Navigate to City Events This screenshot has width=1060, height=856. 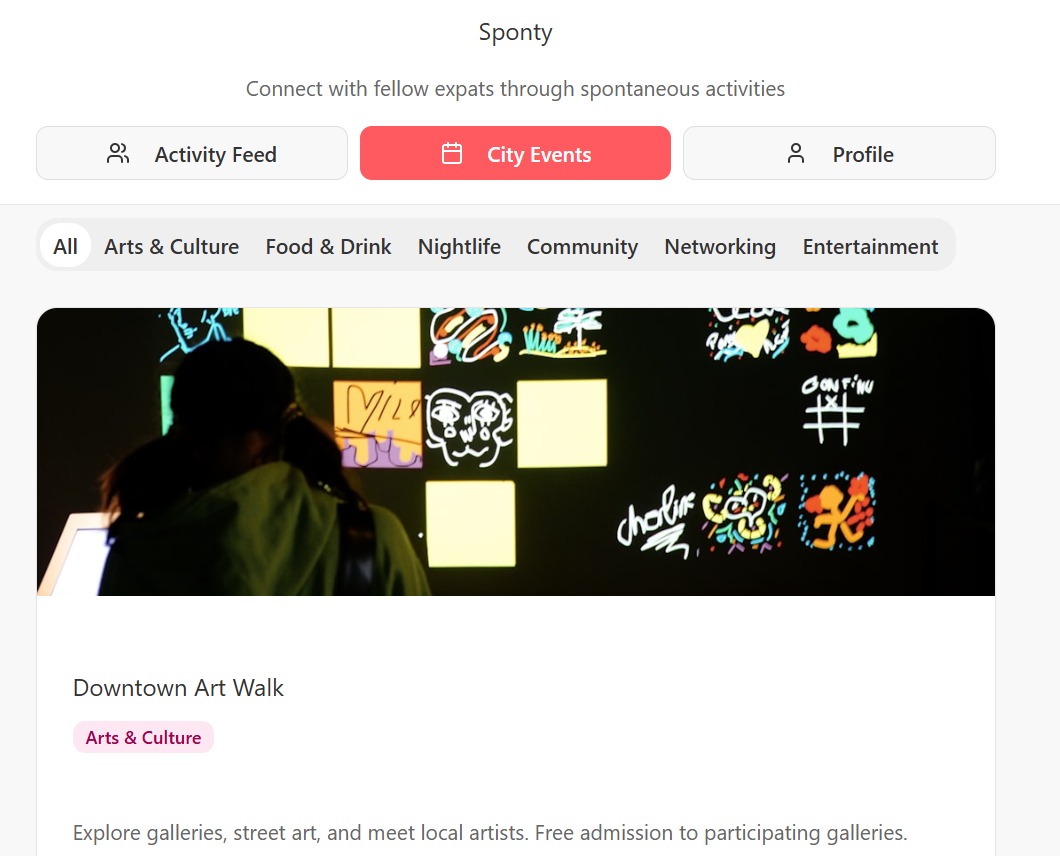(x=515, y=153)
